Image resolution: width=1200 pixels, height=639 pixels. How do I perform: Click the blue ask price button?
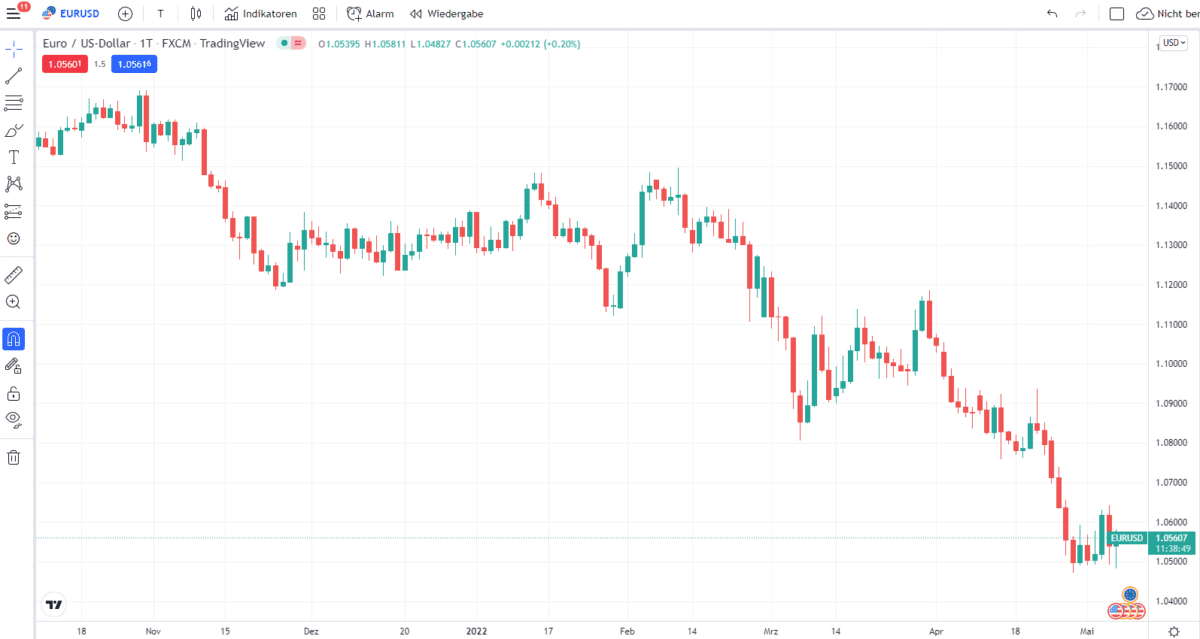click(x=134, y=64)
